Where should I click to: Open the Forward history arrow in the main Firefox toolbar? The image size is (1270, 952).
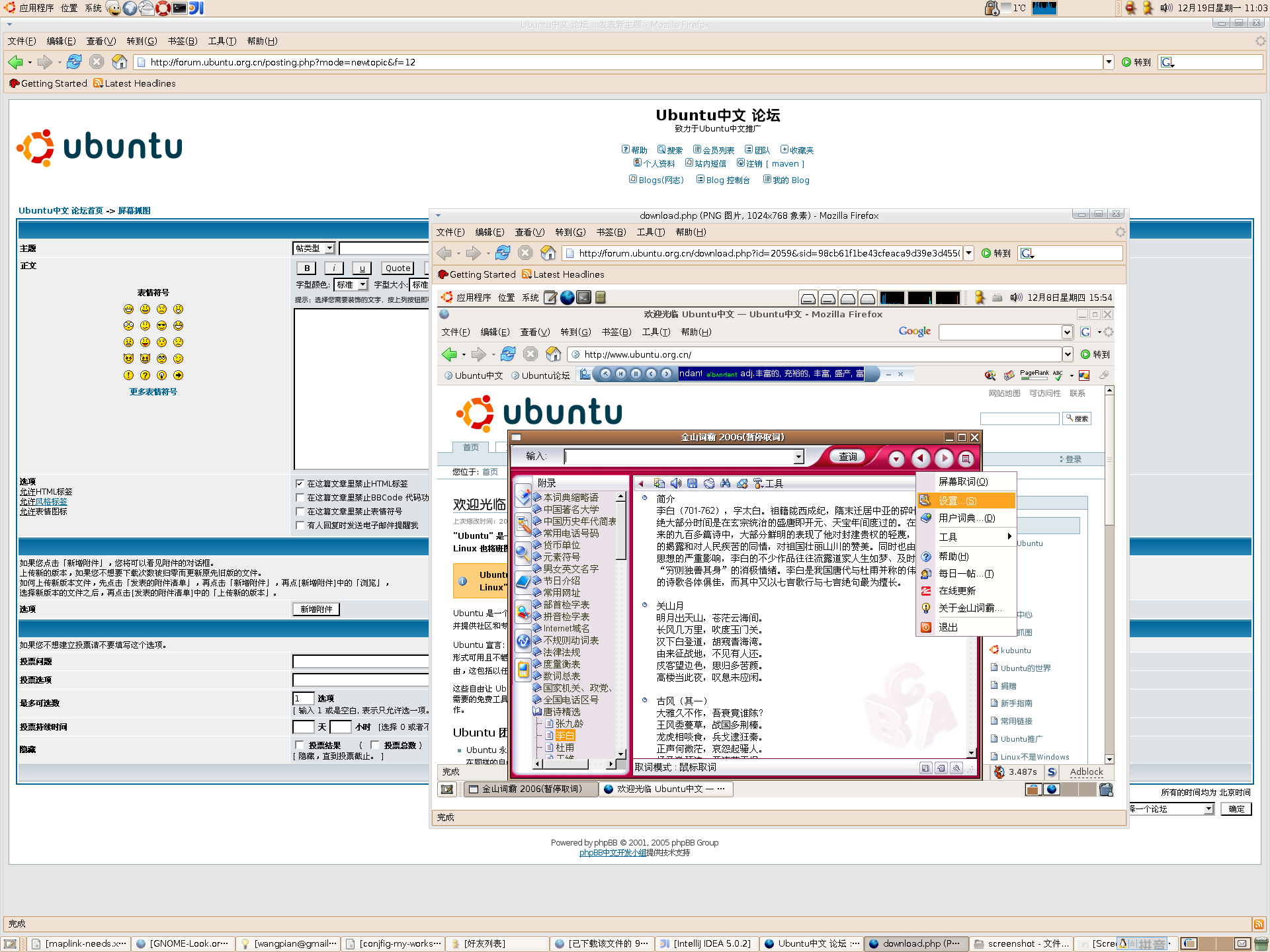click(x=60, y=63)
